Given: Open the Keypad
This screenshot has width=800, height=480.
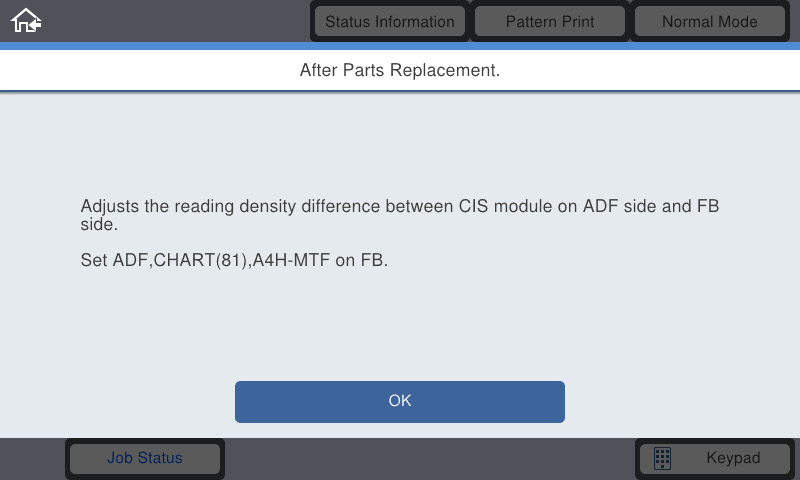Looking at the screenshot, I should pos(714,458).
